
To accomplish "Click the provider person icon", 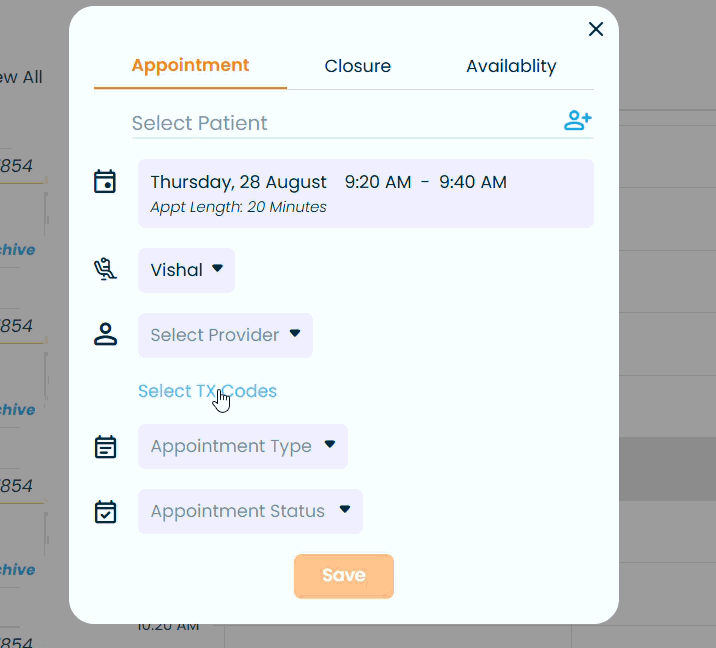I will click(105, 335).
